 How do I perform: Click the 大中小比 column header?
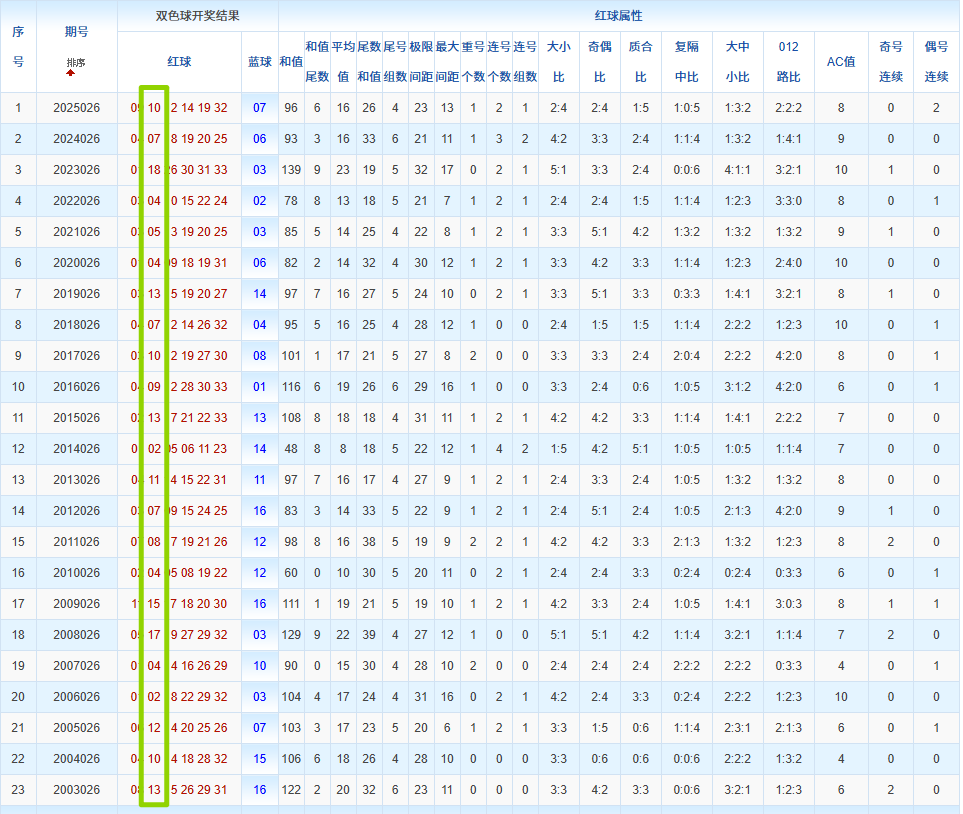click(738, 61)
